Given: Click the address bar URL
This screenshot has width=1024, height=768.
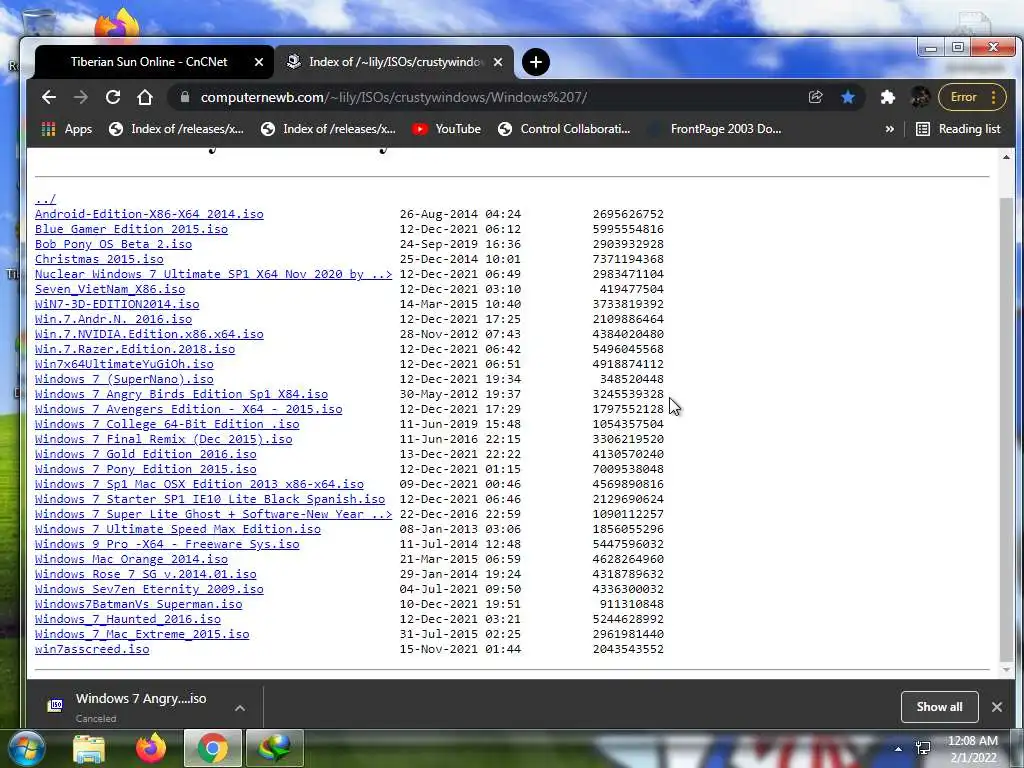Looking at the screenshot, I should click(x=393, y=97).
